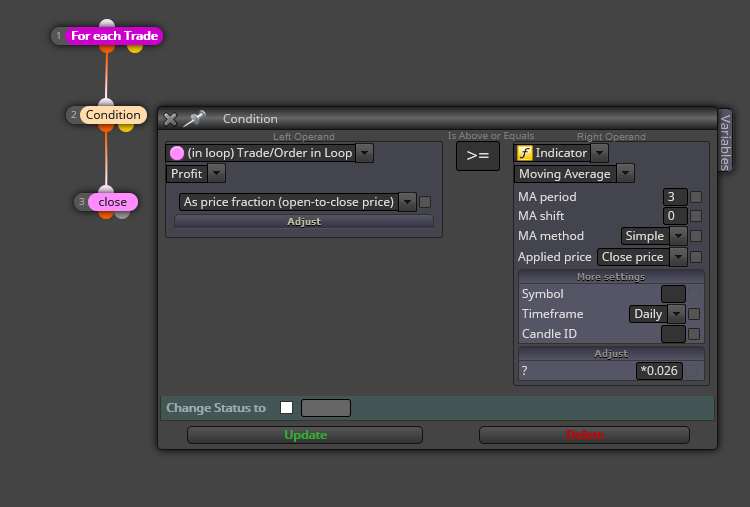Toggle checkbox next to MA method
This screenshot has width=750, height=507.
(x=696, y=236)
